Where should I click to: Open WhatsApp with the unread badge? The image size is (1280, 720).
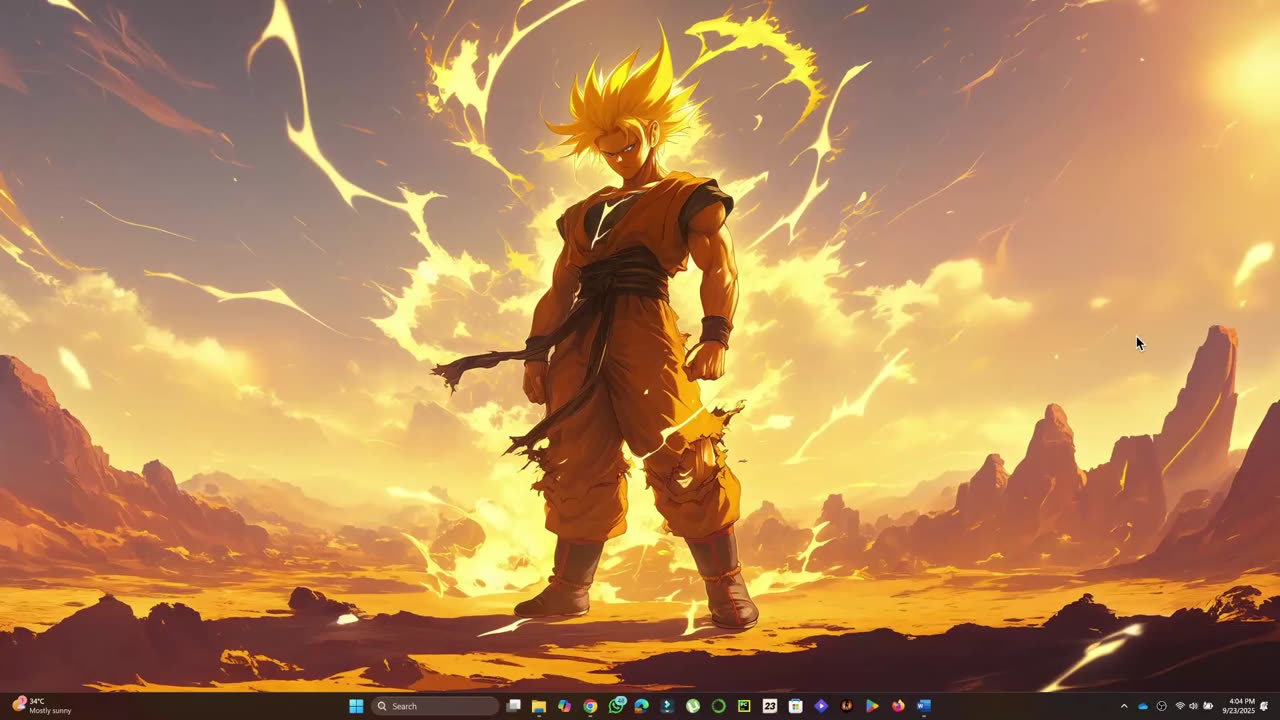616,706
